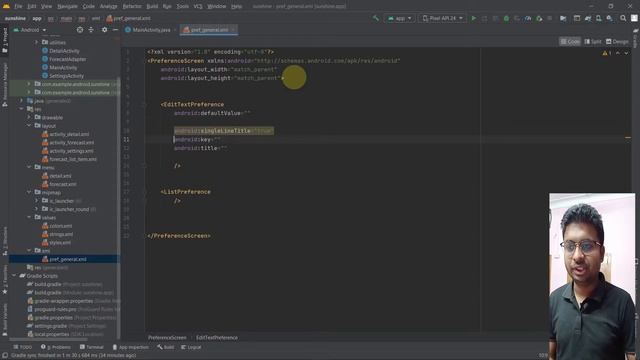Collapse the mipmap folder
The height and width of the screenshot is (360, 640).
29,192
